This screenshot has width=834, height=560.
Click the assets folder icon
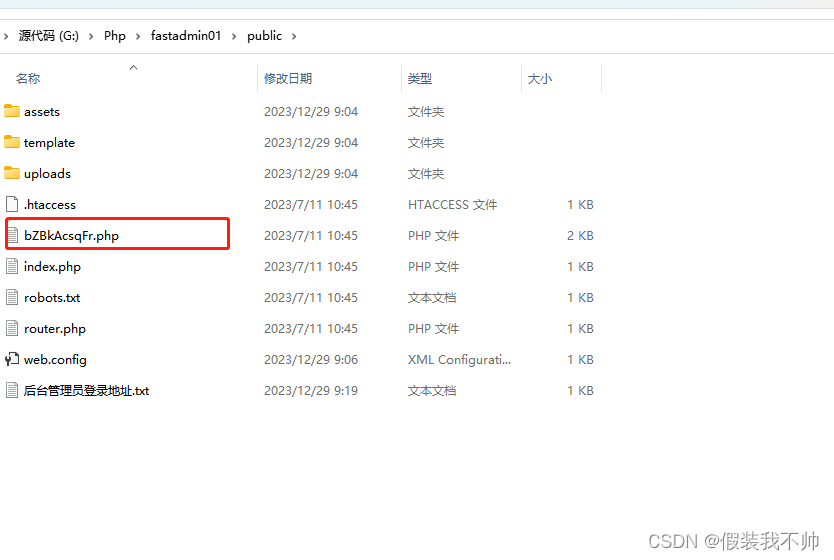12,111
